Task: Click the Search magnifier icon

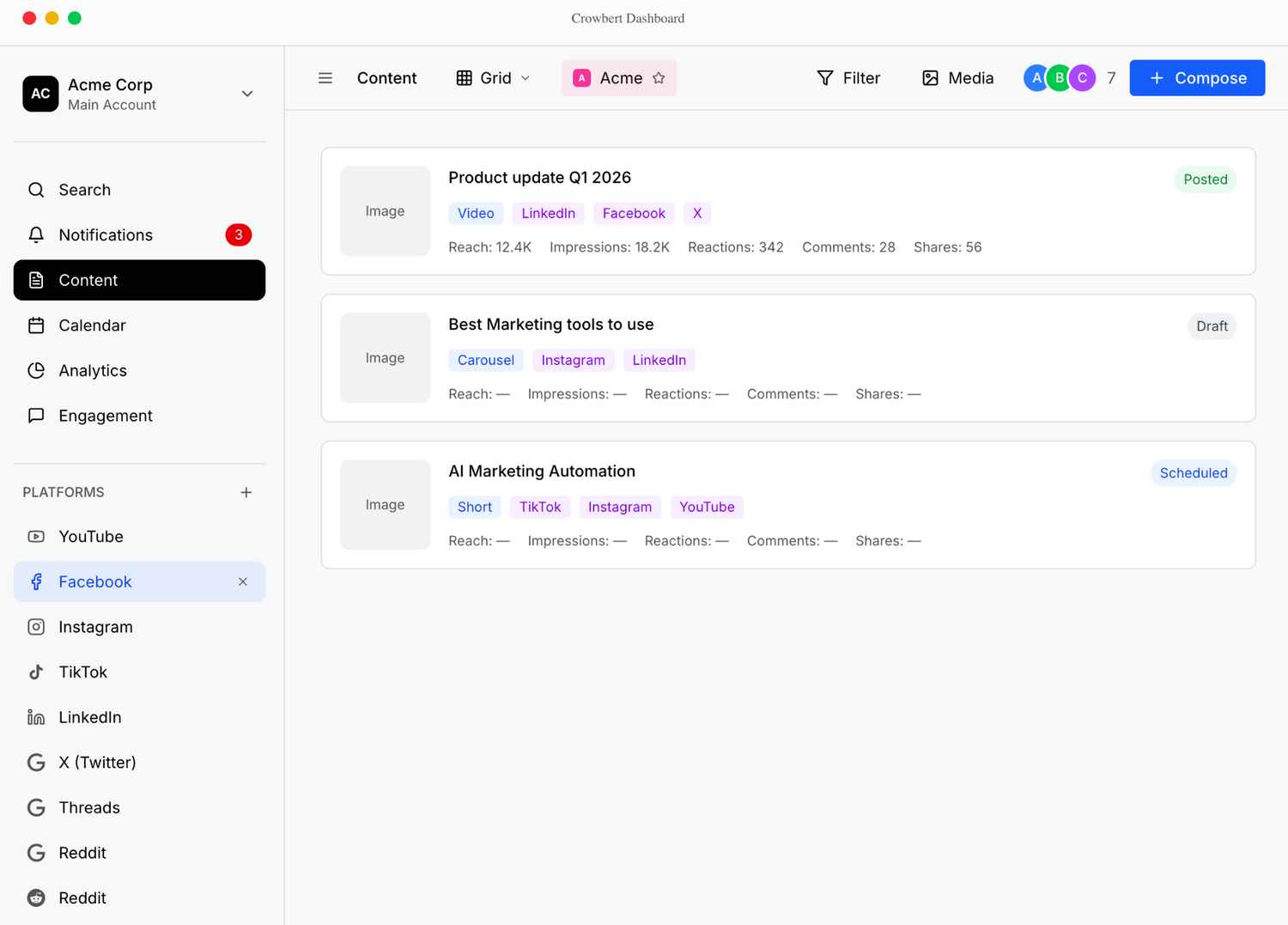Action: (36, 190)
